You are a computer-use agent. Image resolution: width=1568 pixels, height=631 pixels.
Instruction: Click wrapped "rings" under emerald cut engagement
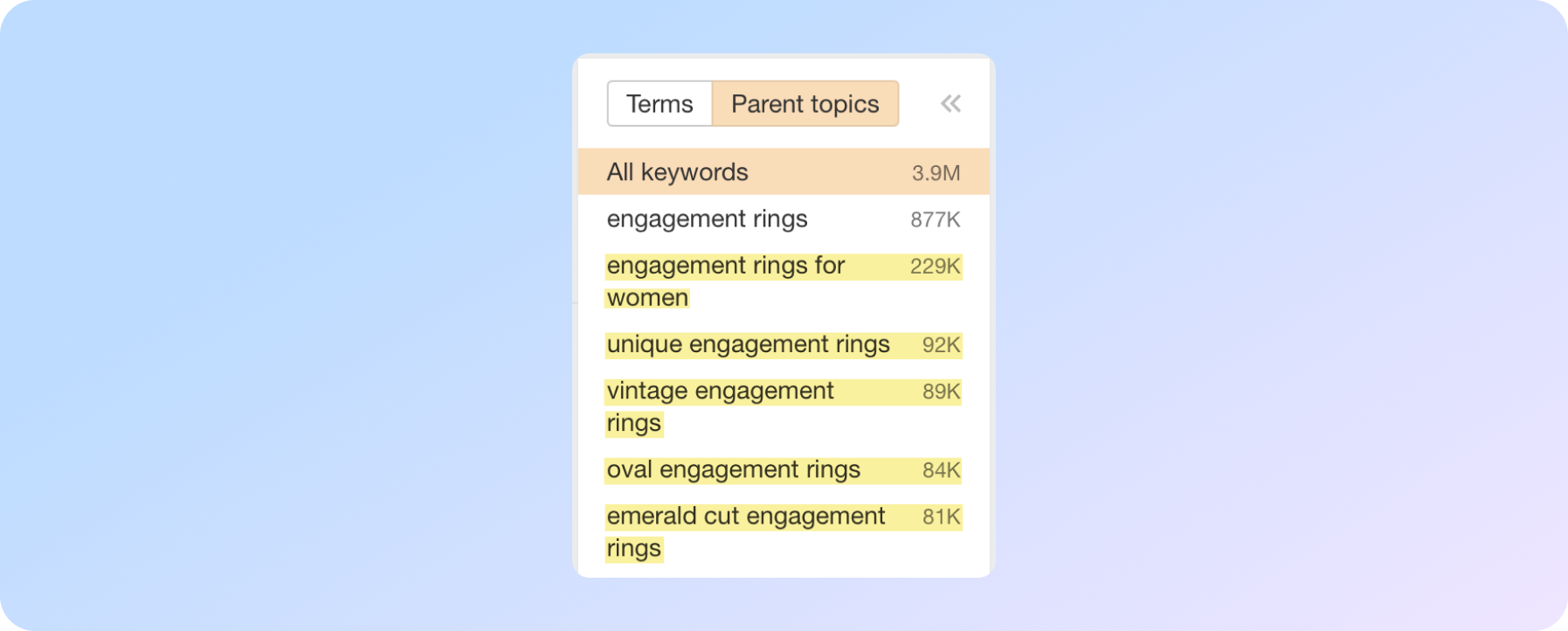634,549
